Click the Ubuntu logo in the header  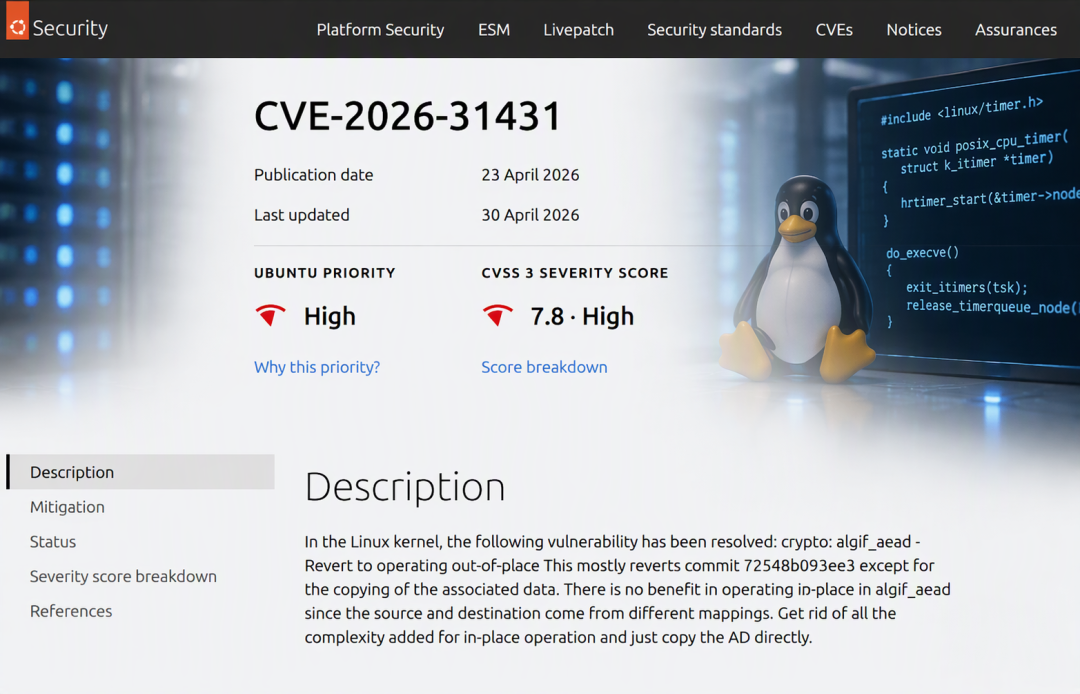17,21
